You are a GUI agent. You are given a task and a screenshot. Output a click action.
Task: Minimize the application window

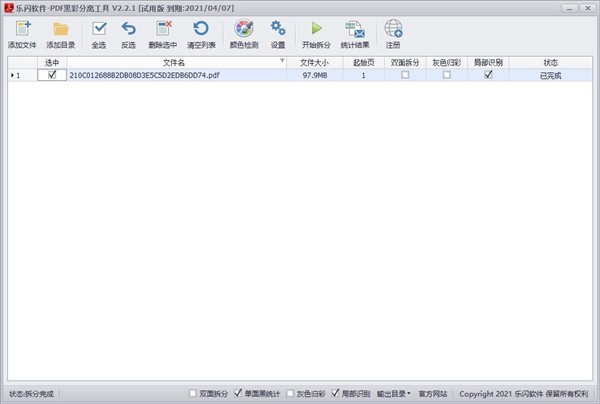(x=570, y=8)
